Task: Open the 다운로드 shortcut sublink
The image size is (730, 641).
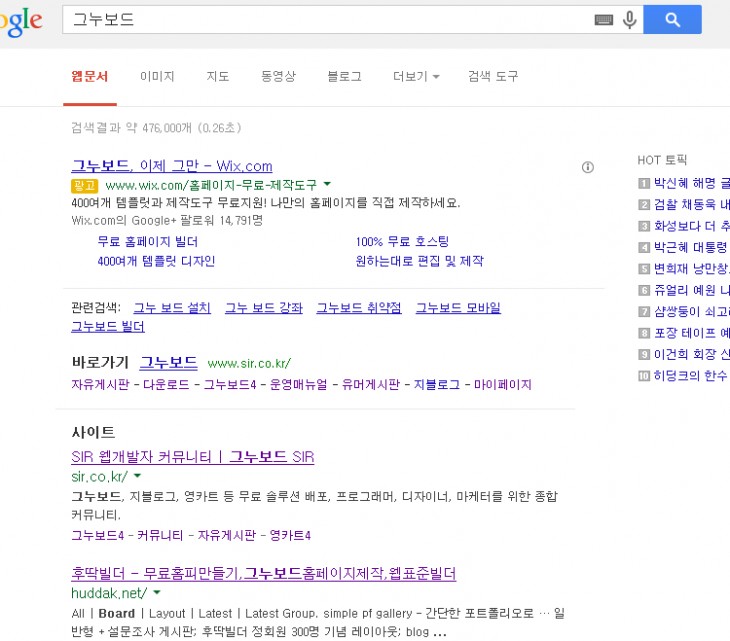Action: tap(166, 385)
